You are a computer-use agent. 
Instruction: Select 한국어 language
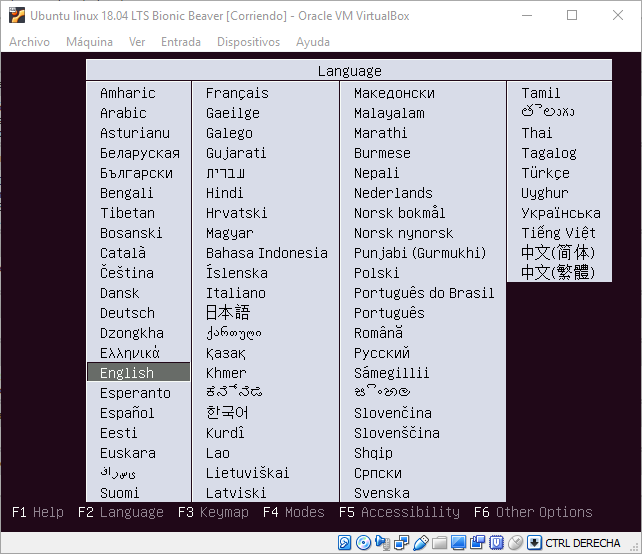click(227, 412)
